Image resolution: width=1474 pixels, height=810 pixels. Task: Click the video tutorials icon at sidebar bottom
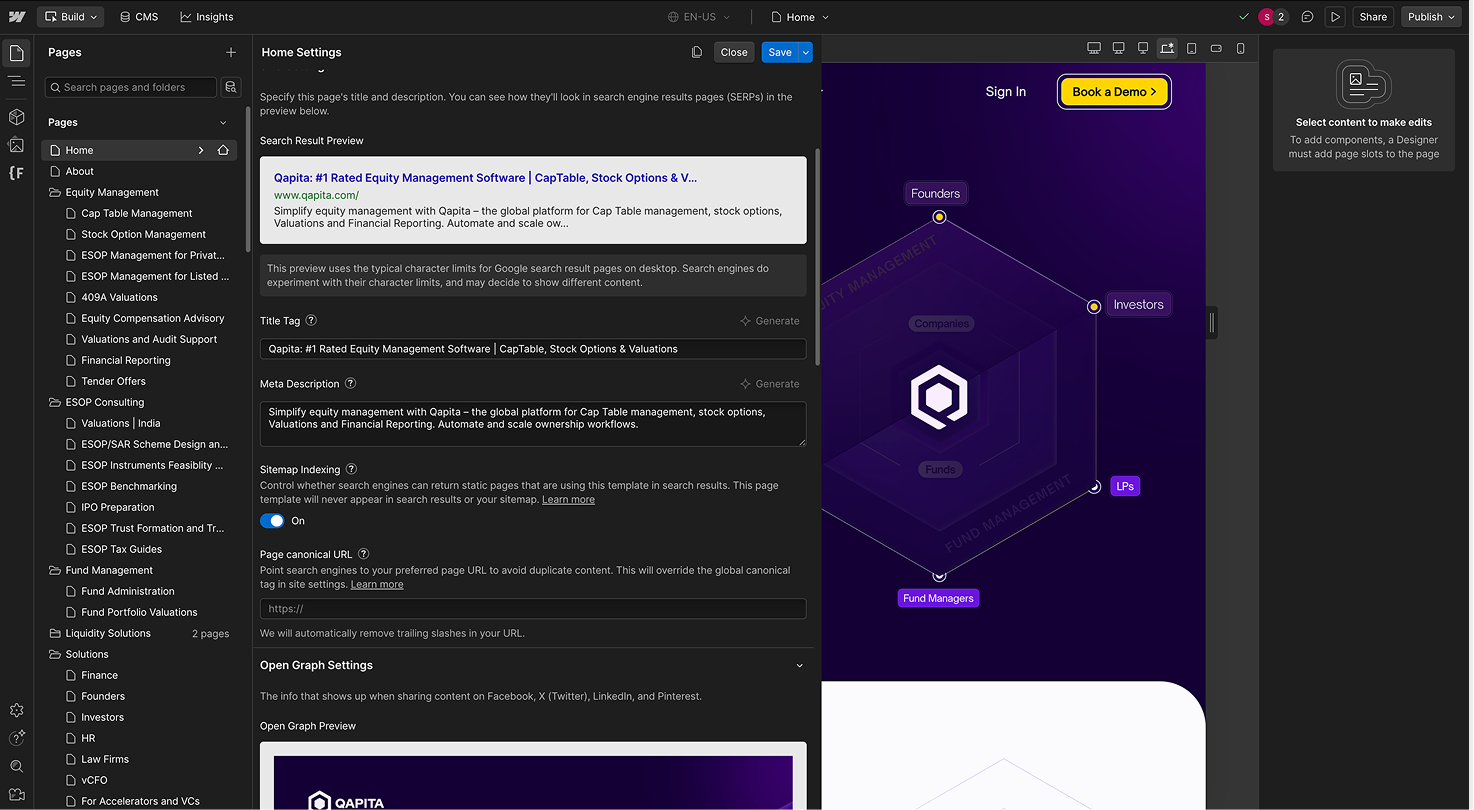[x=16, y=794]
